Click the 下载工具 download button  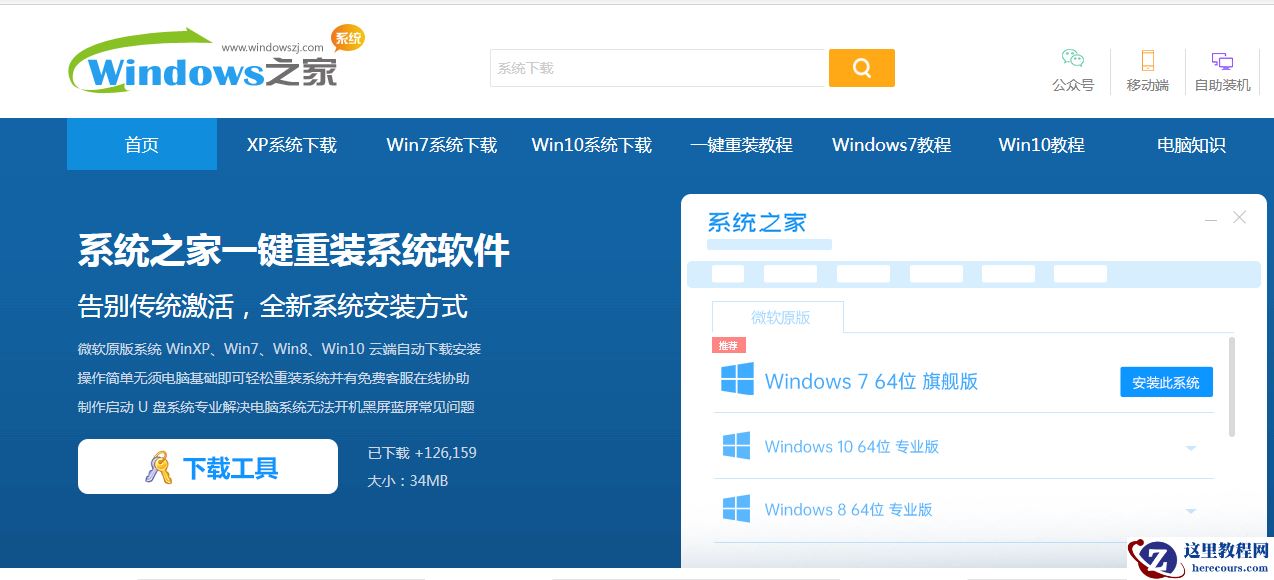pyautogui.click(x=207, y=466)
